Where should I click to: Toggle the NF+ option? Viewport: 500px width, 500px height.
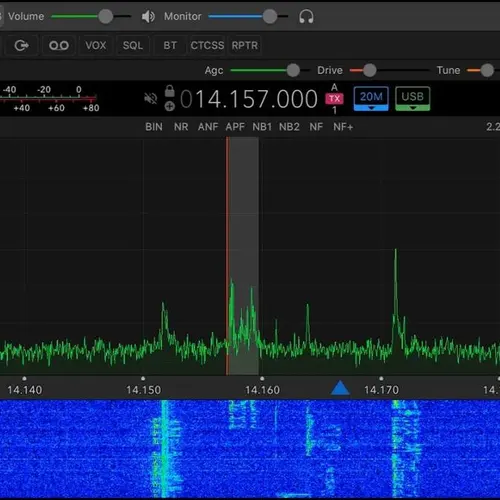(343, 127)
